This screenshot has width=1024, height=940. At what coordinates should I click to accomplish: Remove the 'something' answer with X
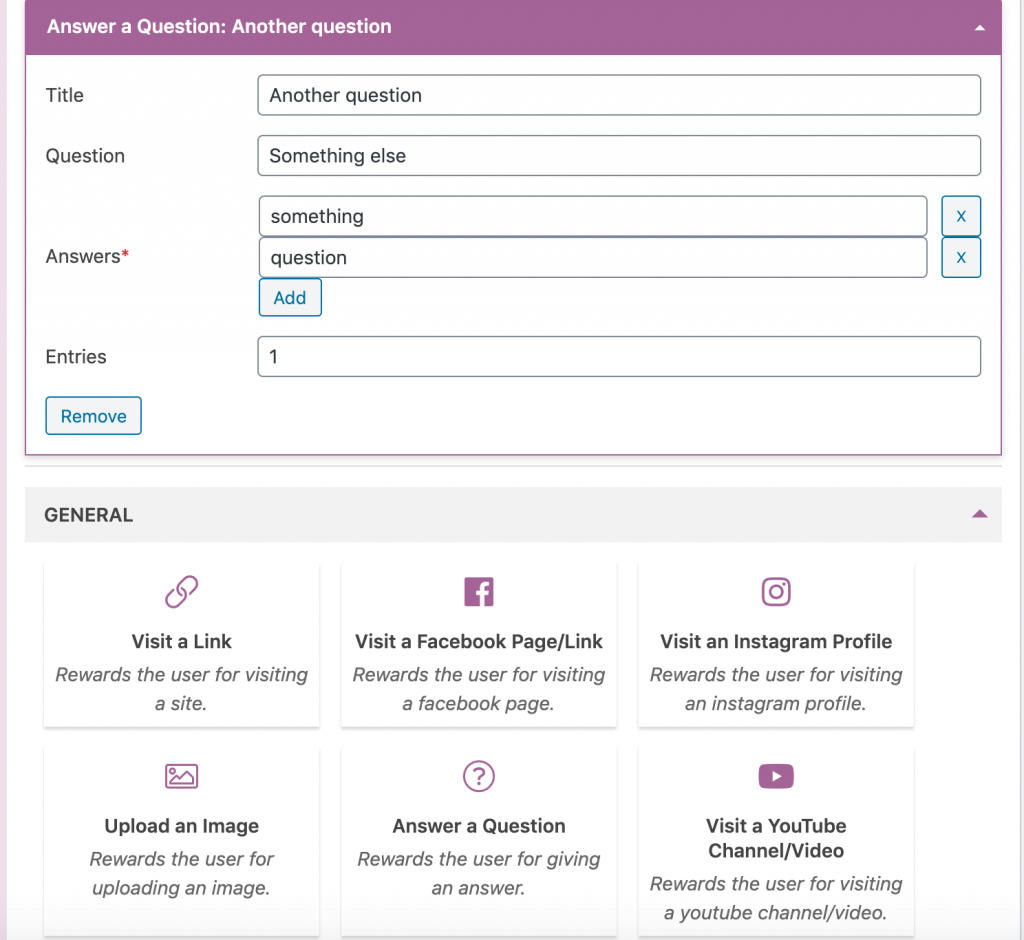(x=961, y=216)
